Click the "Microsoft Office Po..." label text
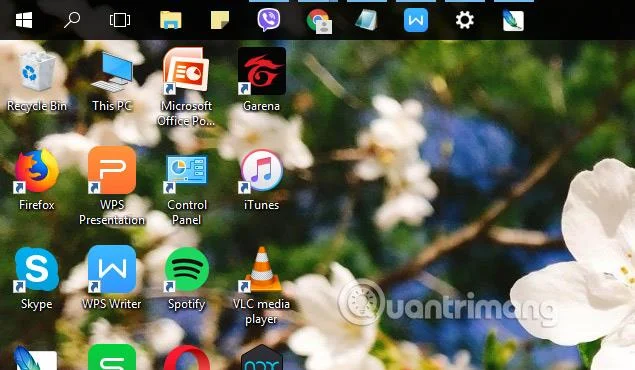The height and width of the screenshot is (370, 635). (186, 114)
